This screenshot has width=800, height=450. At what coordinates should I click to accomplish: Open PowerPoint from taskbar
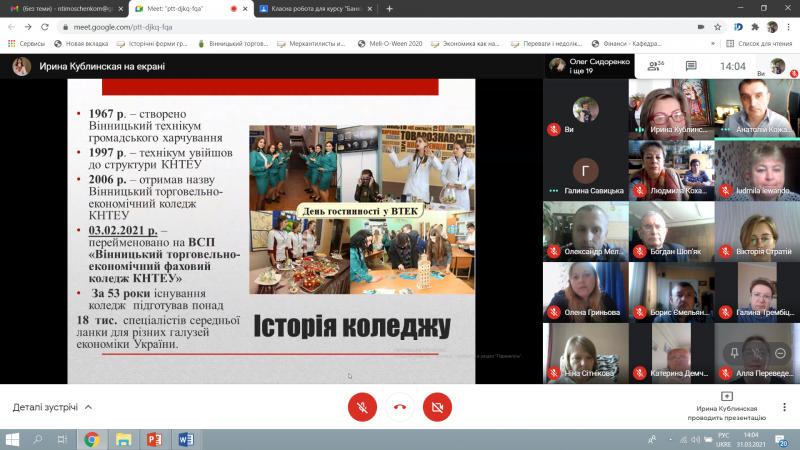pyautogui.click(x=155, y=439)
